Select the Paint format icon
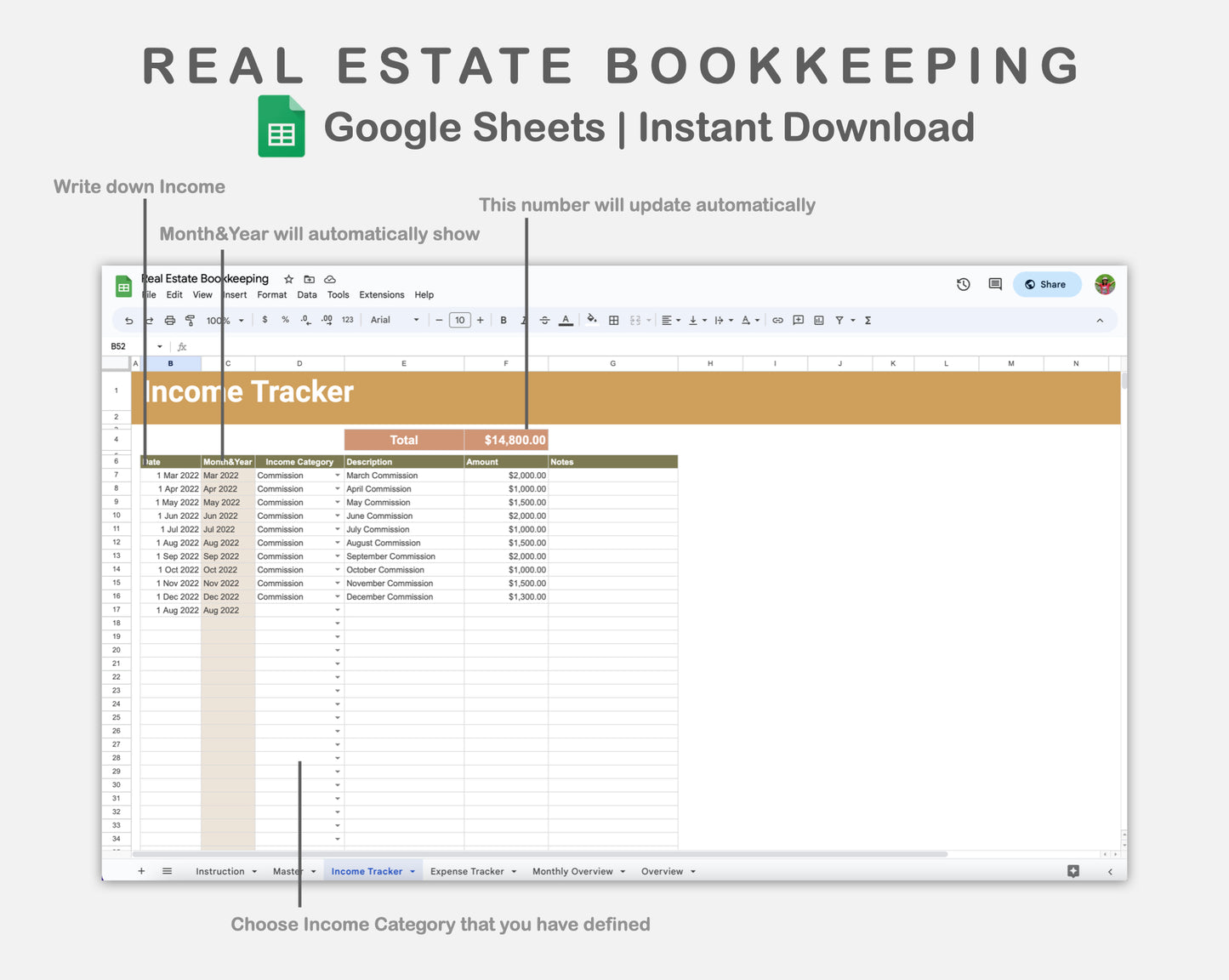Screen dimensions: 1229x980 (191, 320)
